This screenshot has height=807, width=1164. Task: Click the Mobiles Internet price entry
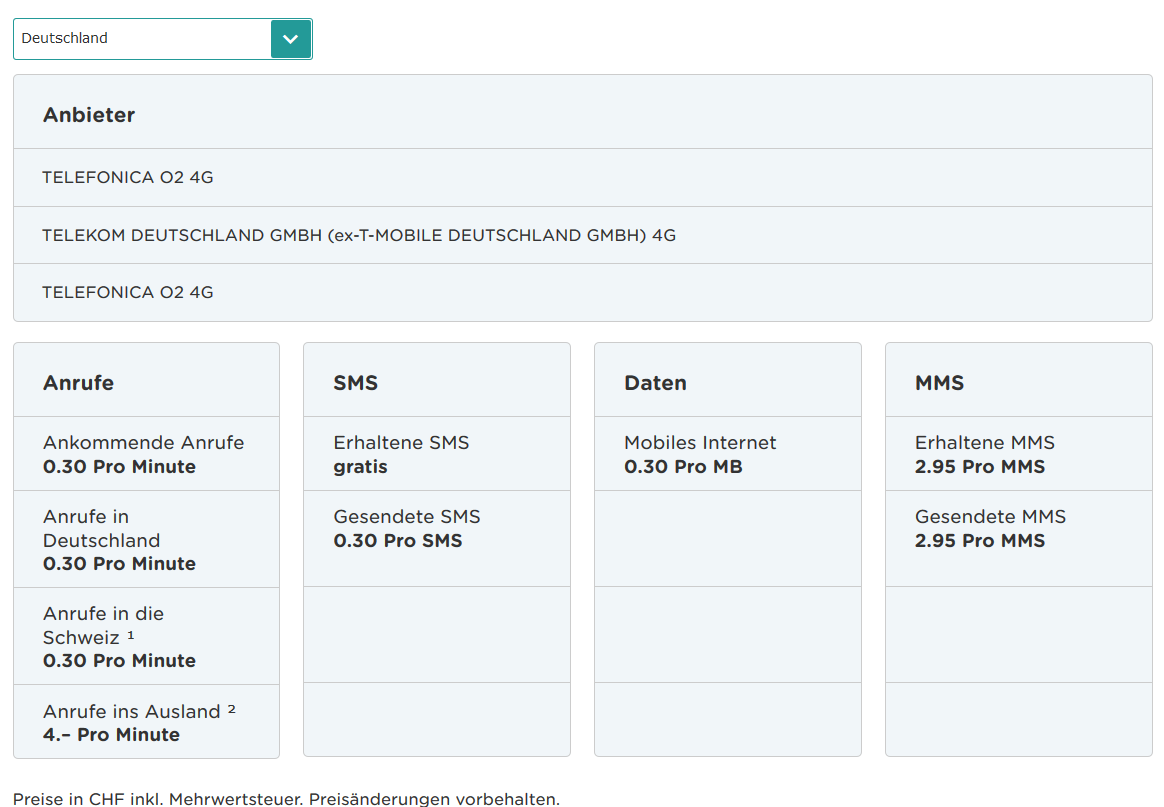pos(700,454)
